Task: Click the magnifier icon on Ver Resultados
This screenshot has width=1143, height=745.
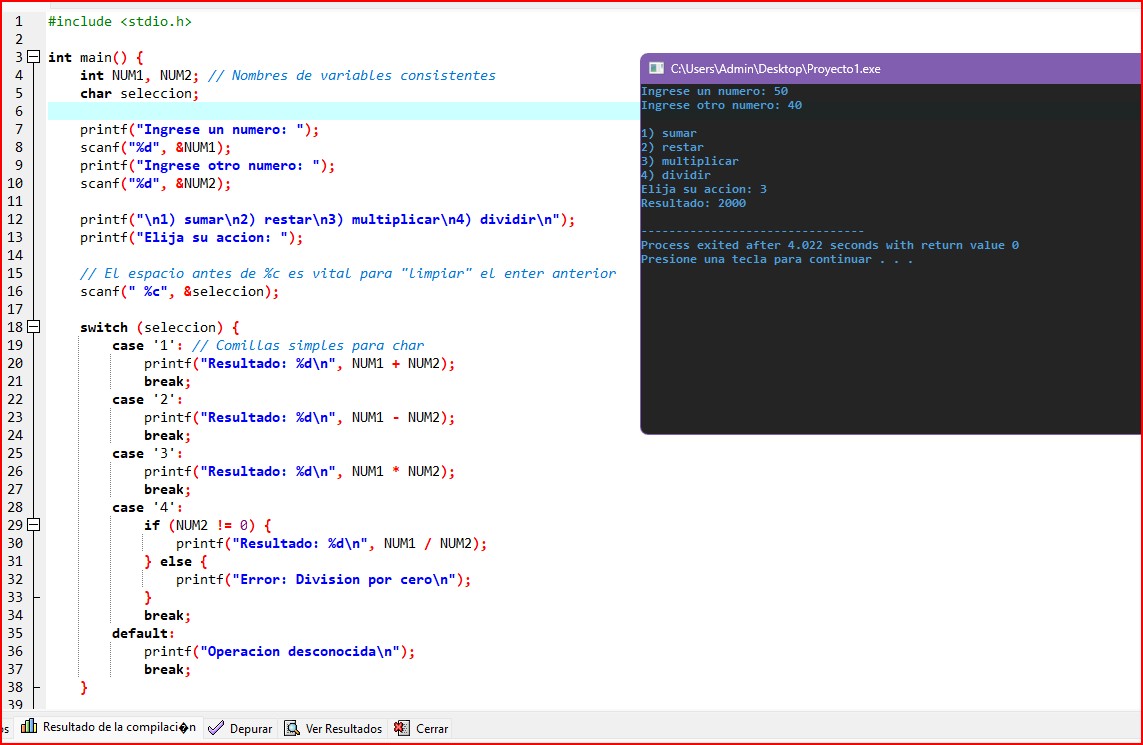Action: [x=292, y=729]
